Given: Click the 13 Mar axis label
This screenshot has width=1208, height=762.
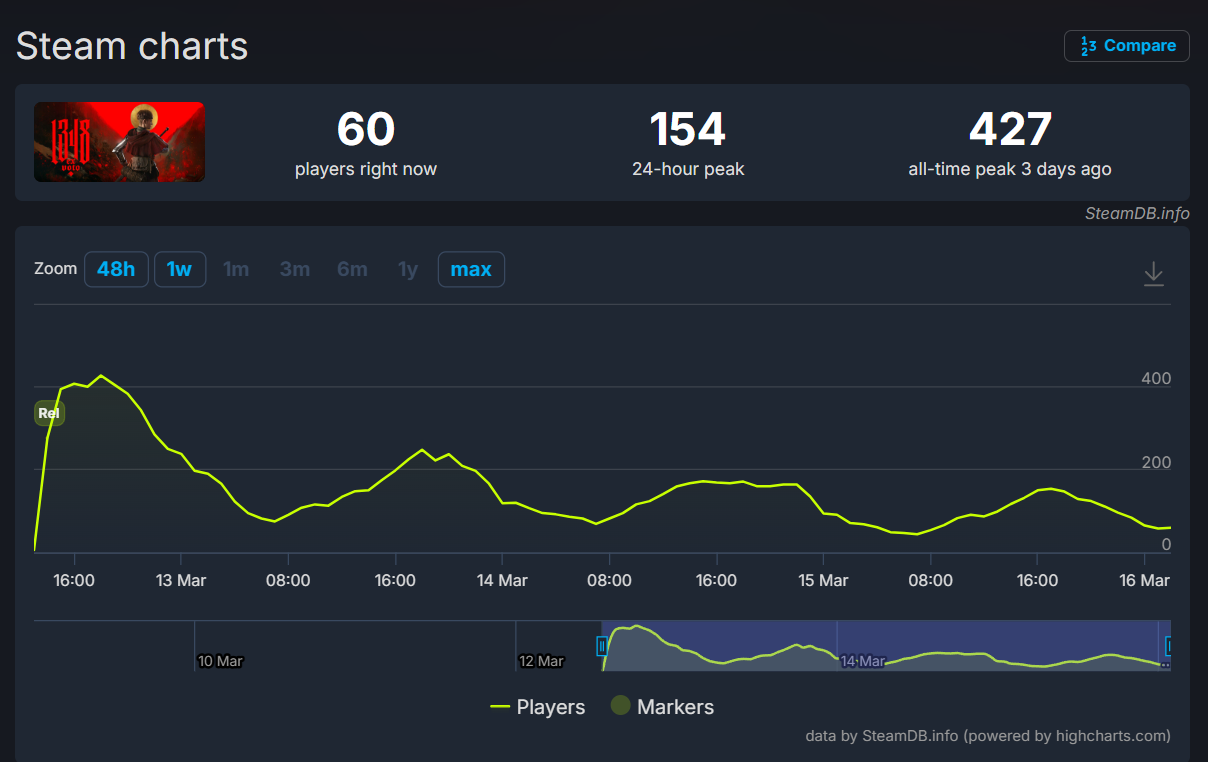Looking at the screenshot, I should 181,581.
